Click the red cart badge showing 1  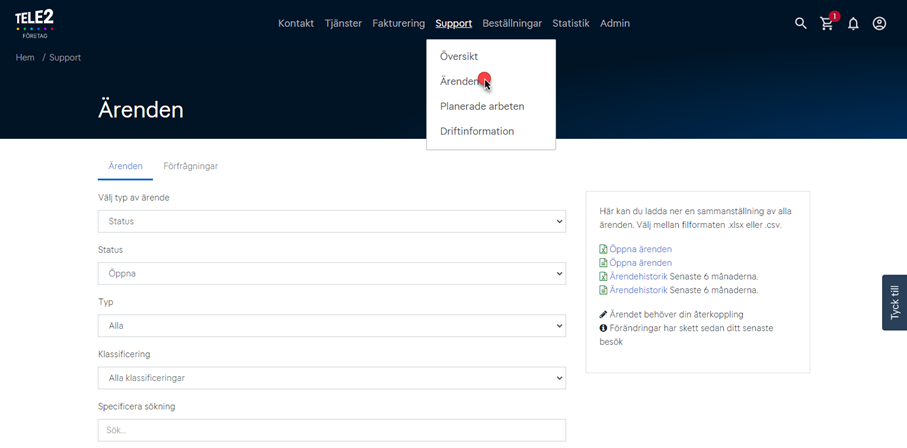[x=834, y=16]
